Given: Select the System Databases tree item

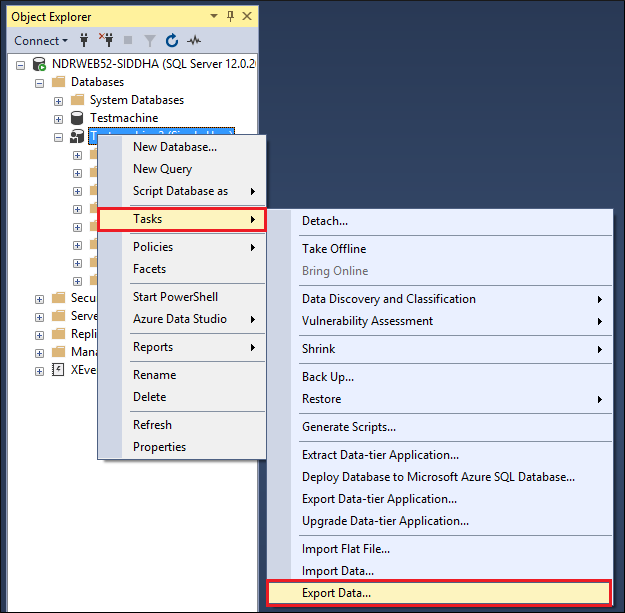Looking at the screenshot, I should pyautogui.click(x=136, y=100).
